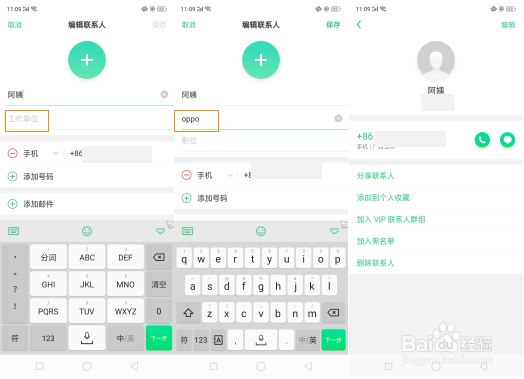Switch to 符 symbols on left keyboard

click(x=15, y=338)
